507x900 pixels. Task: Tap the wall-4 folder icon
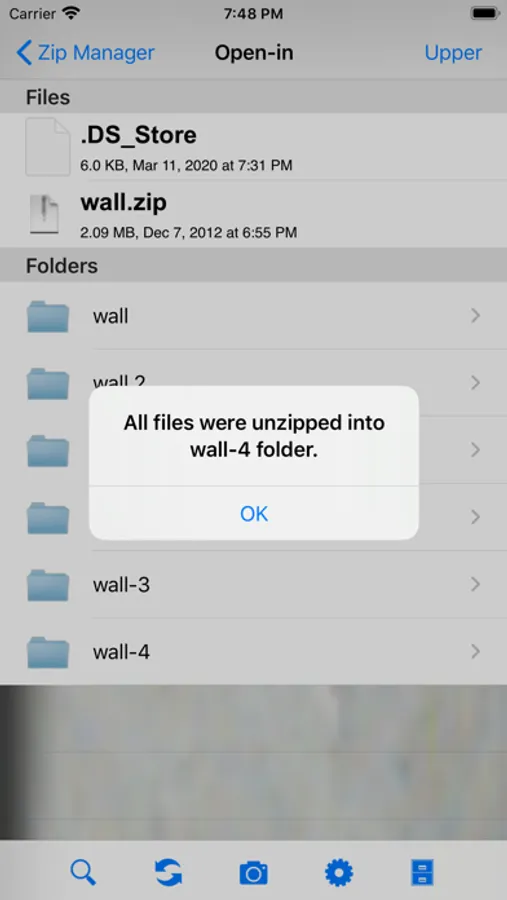48,652
